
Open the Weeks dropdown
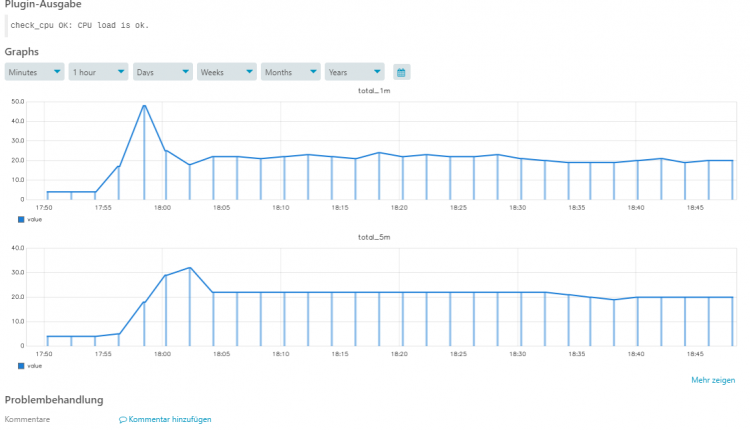point(227,72)
